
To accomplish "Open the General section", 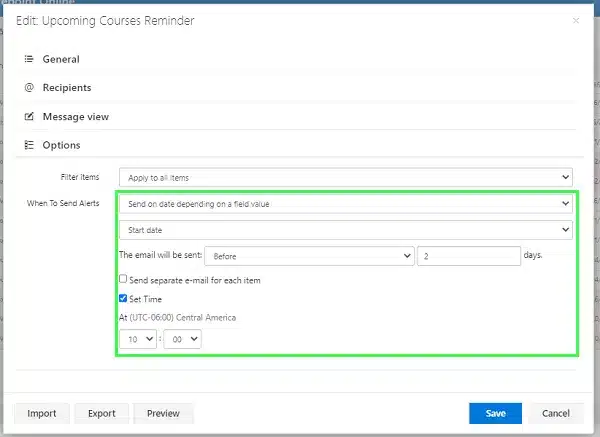I will coord(61,59).
